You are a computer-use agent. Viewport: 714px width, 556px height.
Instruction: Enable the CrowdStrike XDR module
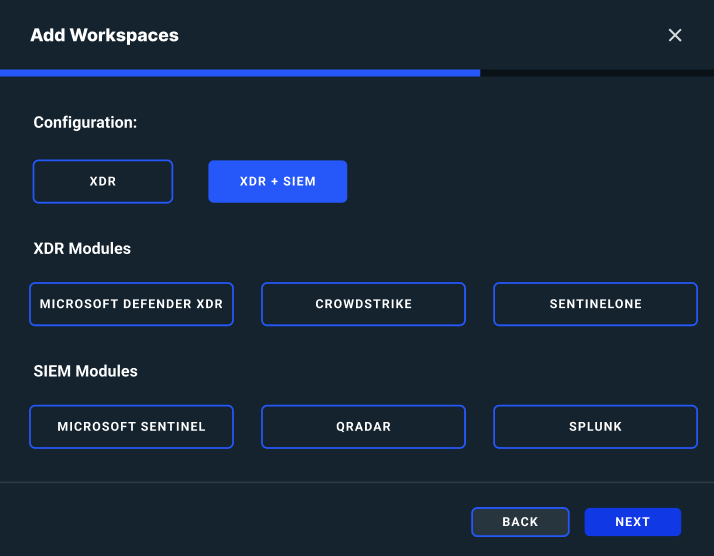[363, 304]
